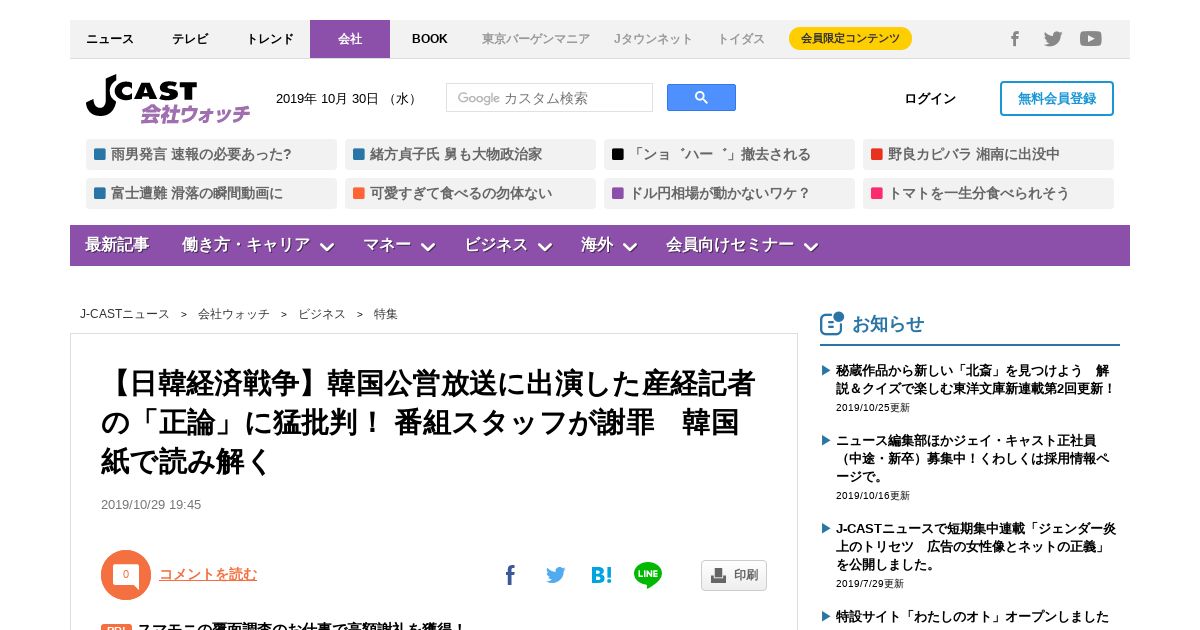1200x630 pixels.
Task: Share via Hatena Bookmark B! icon
Action: pos(601,575)
